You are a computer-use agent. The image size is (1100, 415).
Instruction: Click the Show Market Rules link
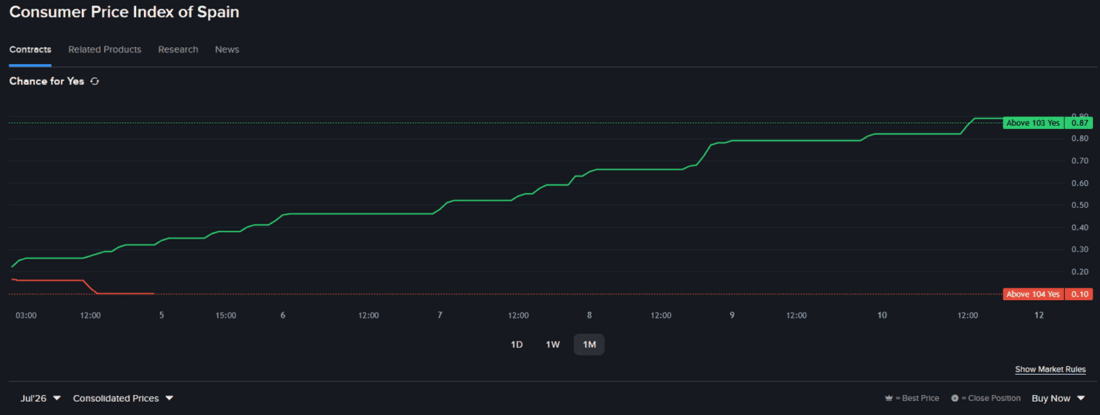(x=1050, y=369)
